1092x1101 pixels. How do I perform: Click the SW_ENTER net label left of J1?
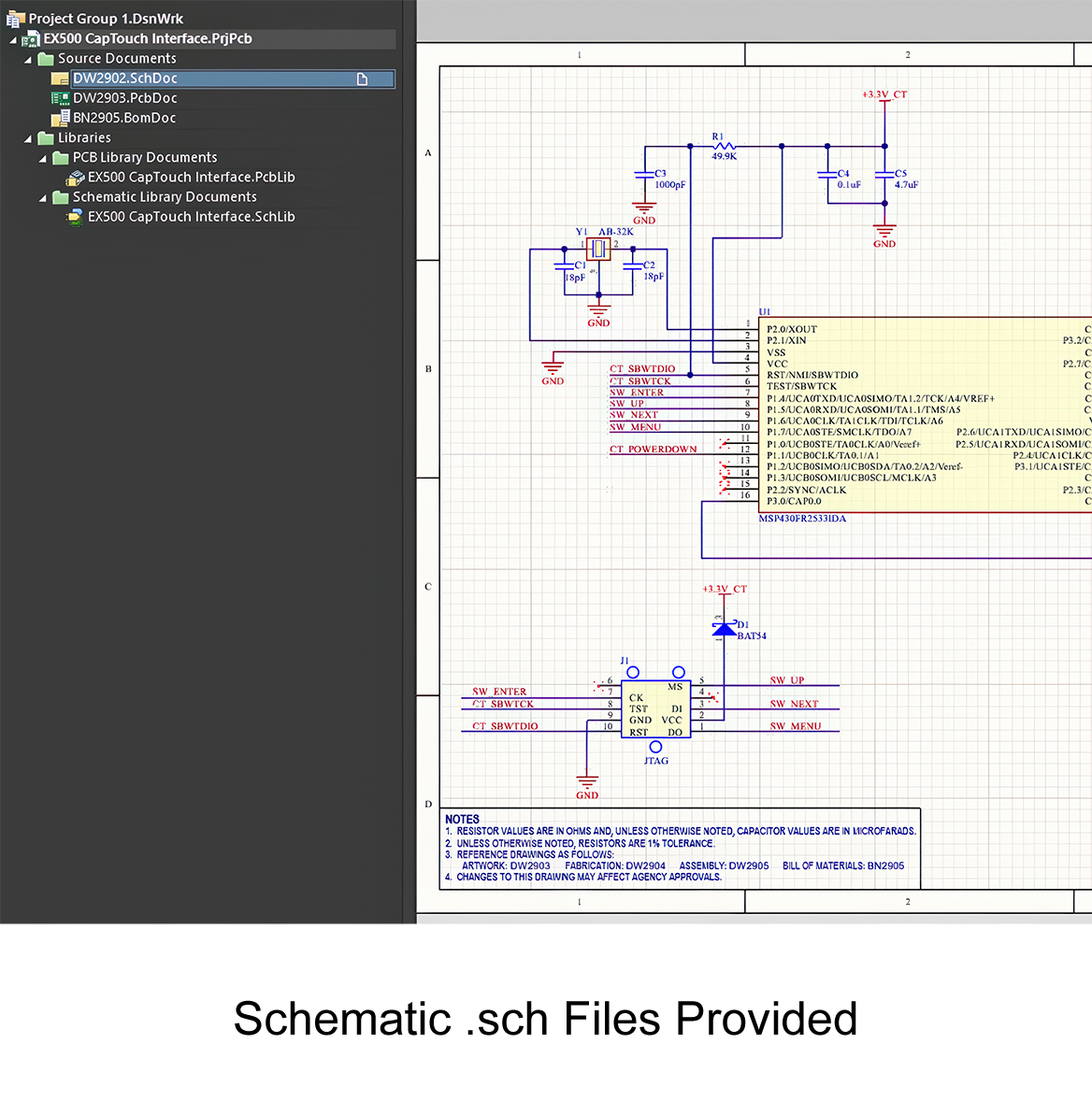(499, 692)
